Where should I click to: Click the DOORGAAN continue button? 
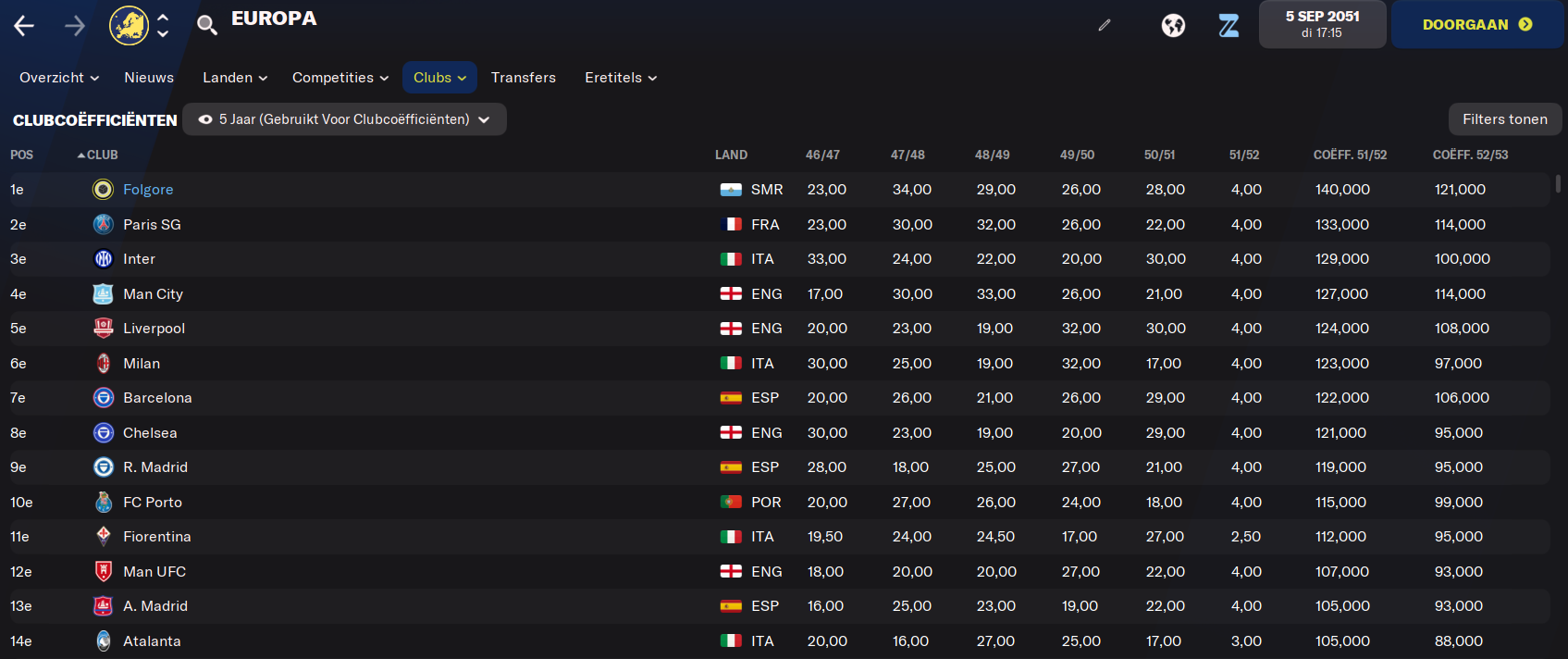pos(1477,24)
